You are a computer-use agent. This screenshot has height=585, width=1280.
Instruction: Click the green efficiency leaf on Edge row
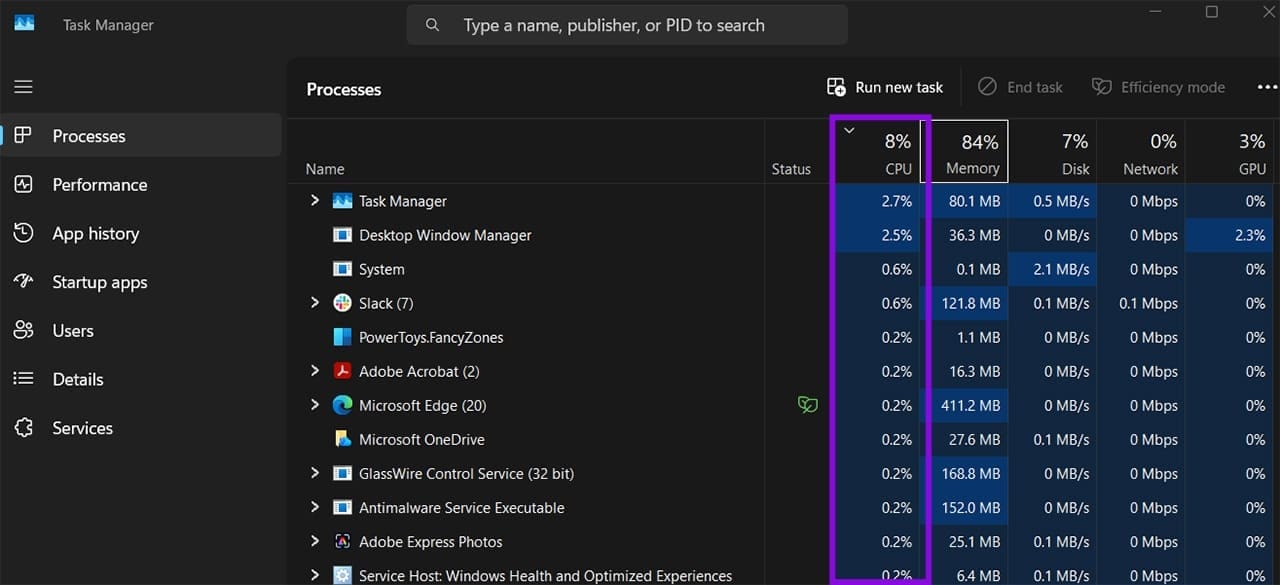click(x=807, y=405)
